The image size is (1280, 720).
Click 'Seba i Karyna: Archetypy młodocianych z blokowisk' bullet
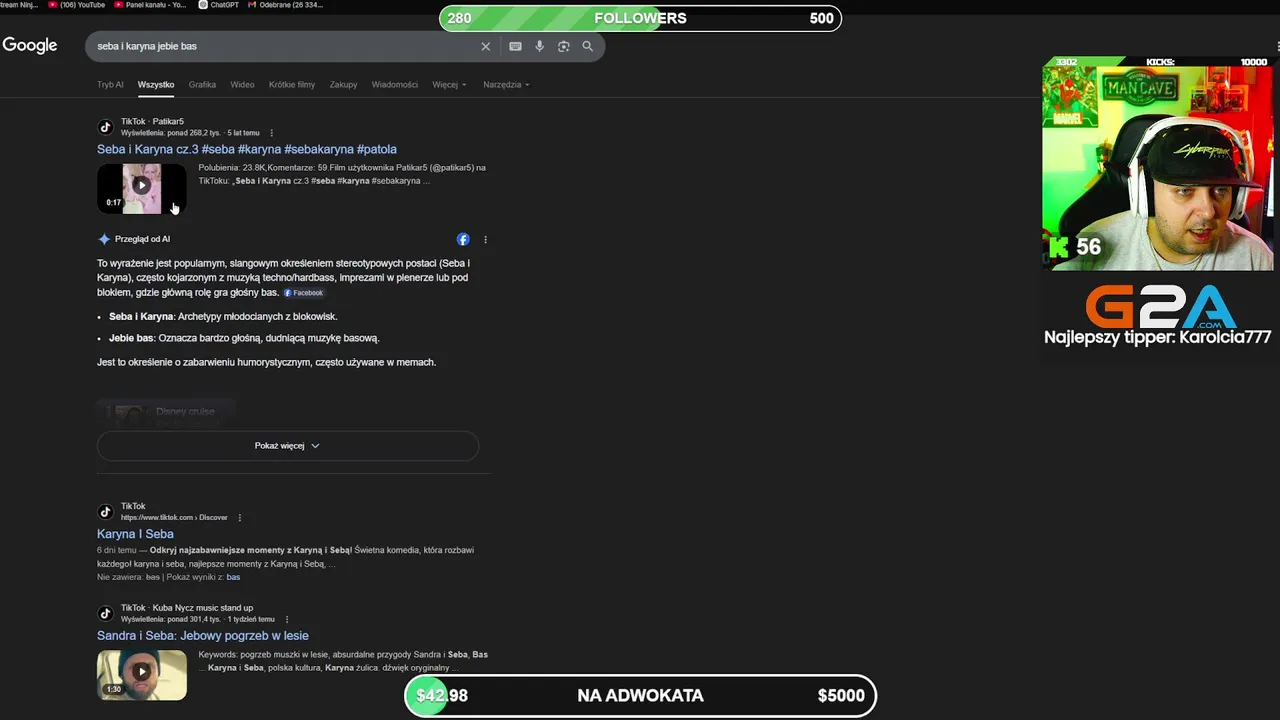223,317
